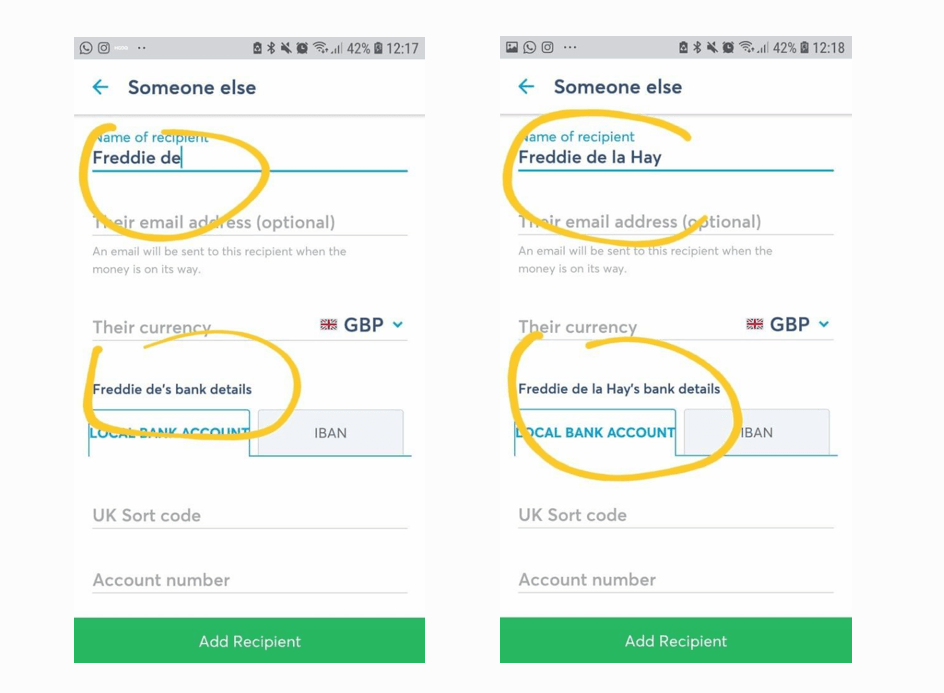Tap the Add Recipient button on the left
The image size is (944, 693).
point(249,641)
